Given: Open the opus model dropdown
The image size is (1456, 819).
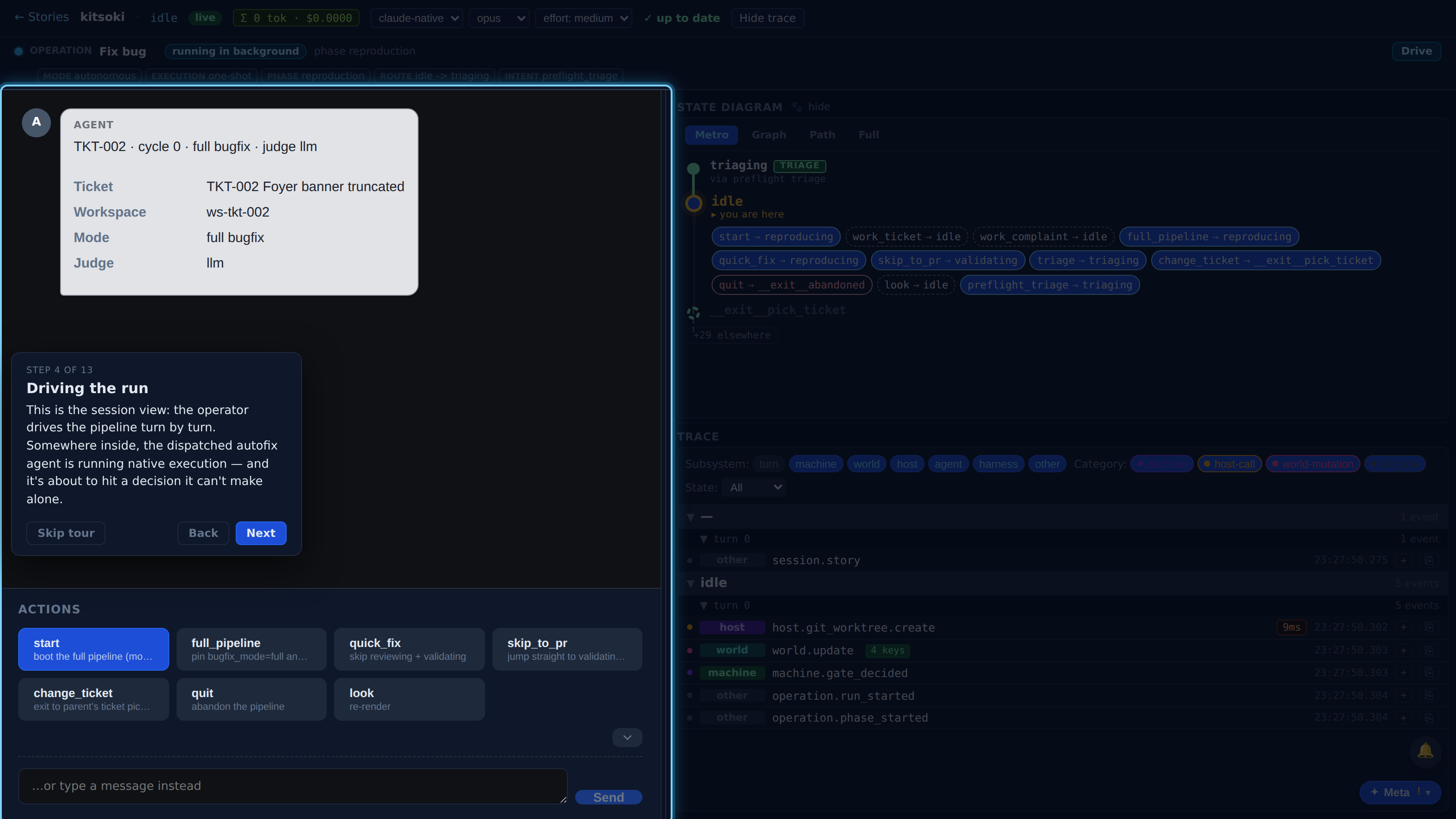Looking at the screenshot, I should 499,18.
